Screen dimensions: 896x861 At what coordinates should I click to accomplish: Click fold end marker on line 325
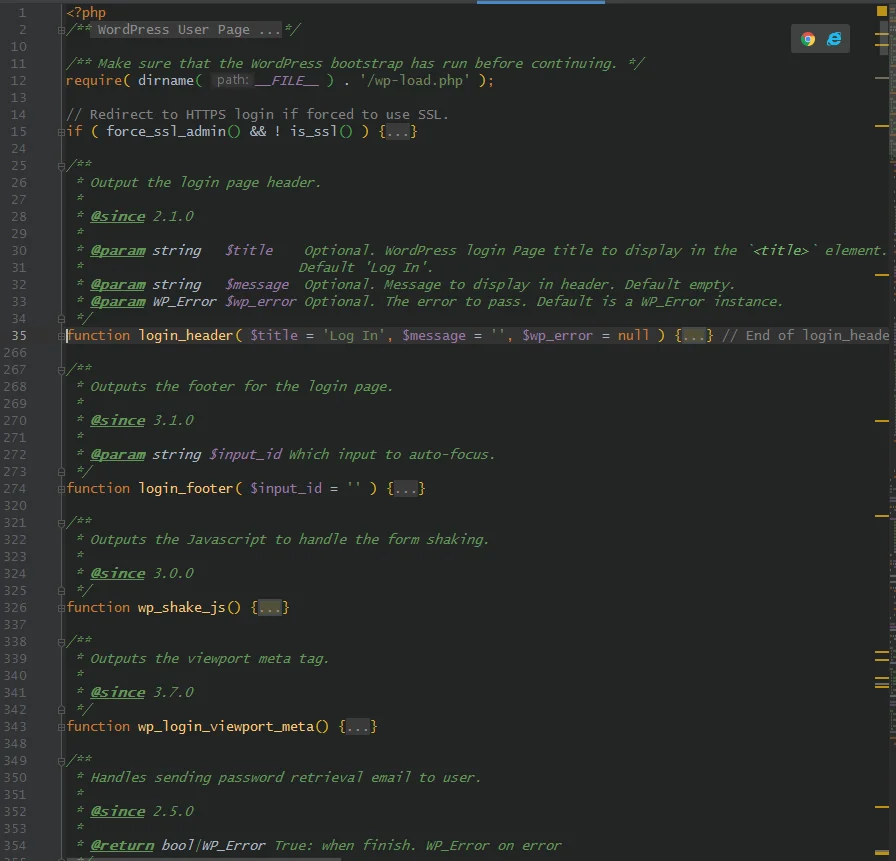point(61,590)
